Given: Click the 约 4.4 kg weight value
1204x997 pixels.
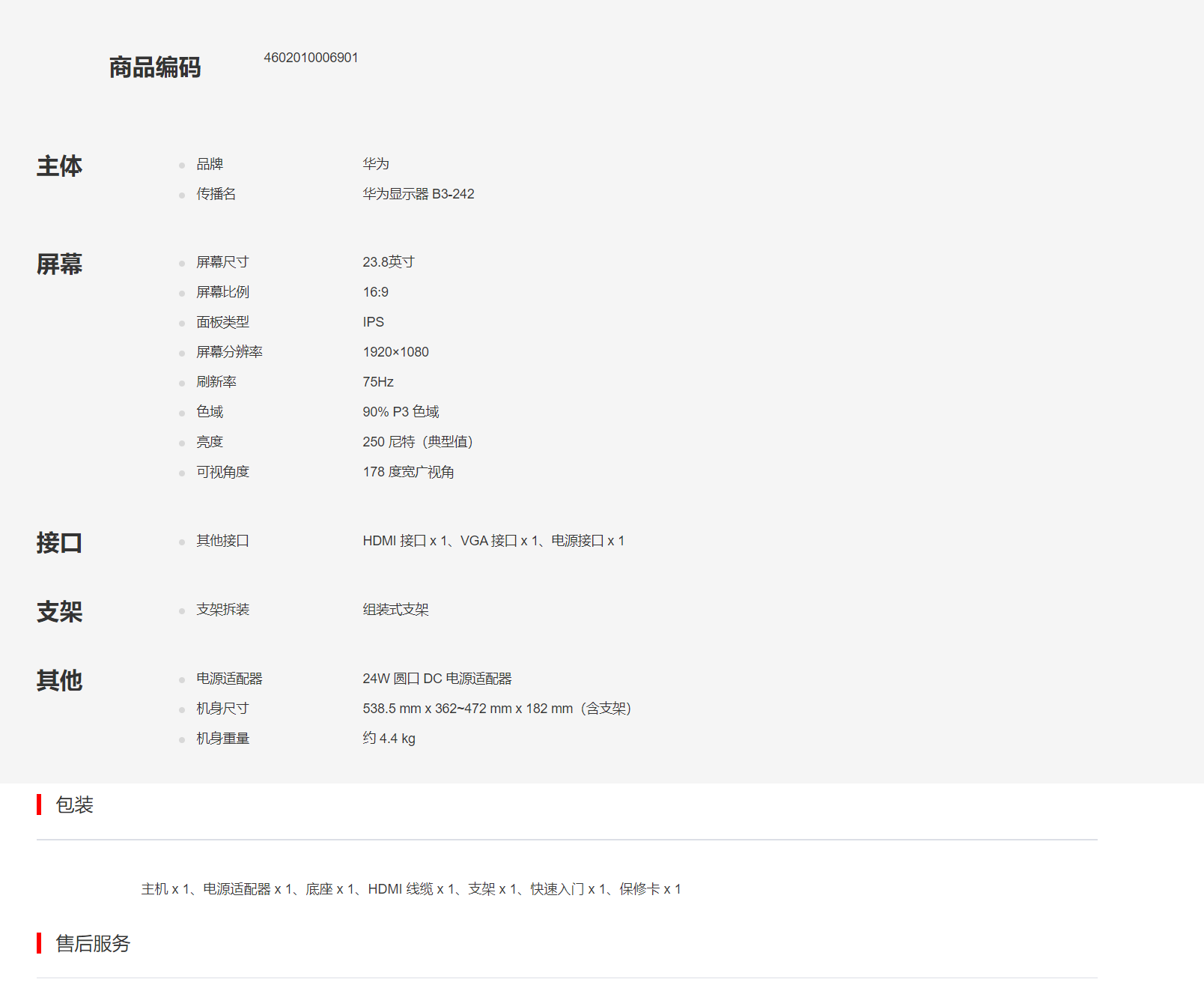Looking at the screenshot, I should point(389,739).
